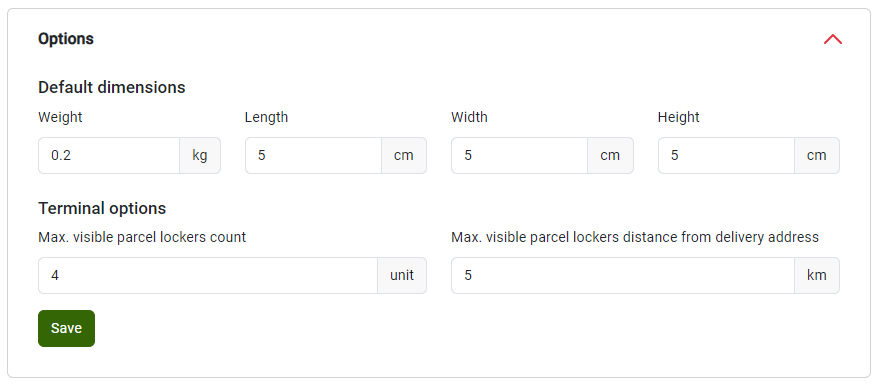Select the max parcel lockers count field
The image size is (876, 384).
coord(208,276)
